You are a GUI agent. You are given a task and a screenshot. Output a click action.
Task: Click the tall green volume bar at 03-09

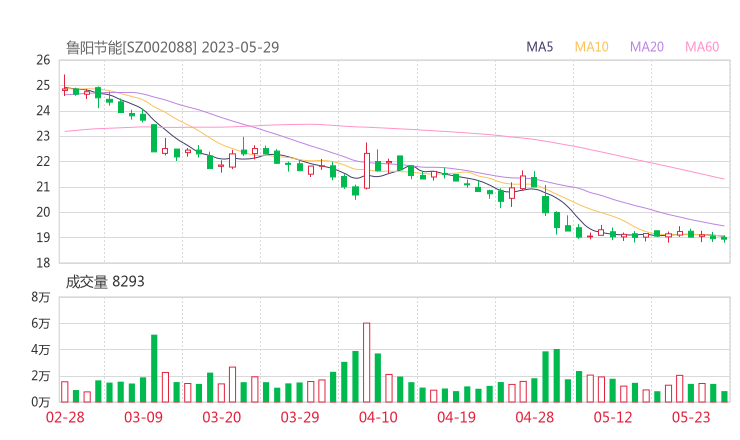pyautogui.click(x=154, y=369)
